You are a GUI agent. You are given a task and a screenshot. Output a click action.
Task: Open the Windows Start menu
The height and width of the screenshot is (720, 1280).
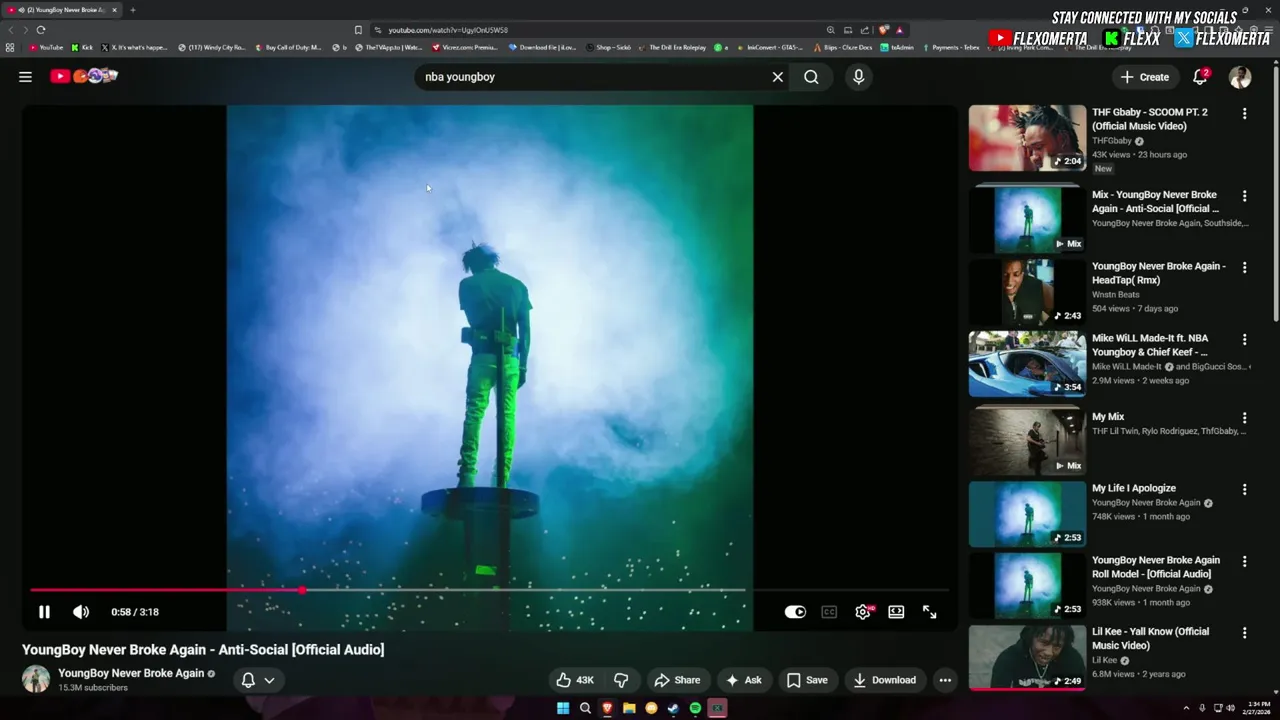click(x=563, y=708)
